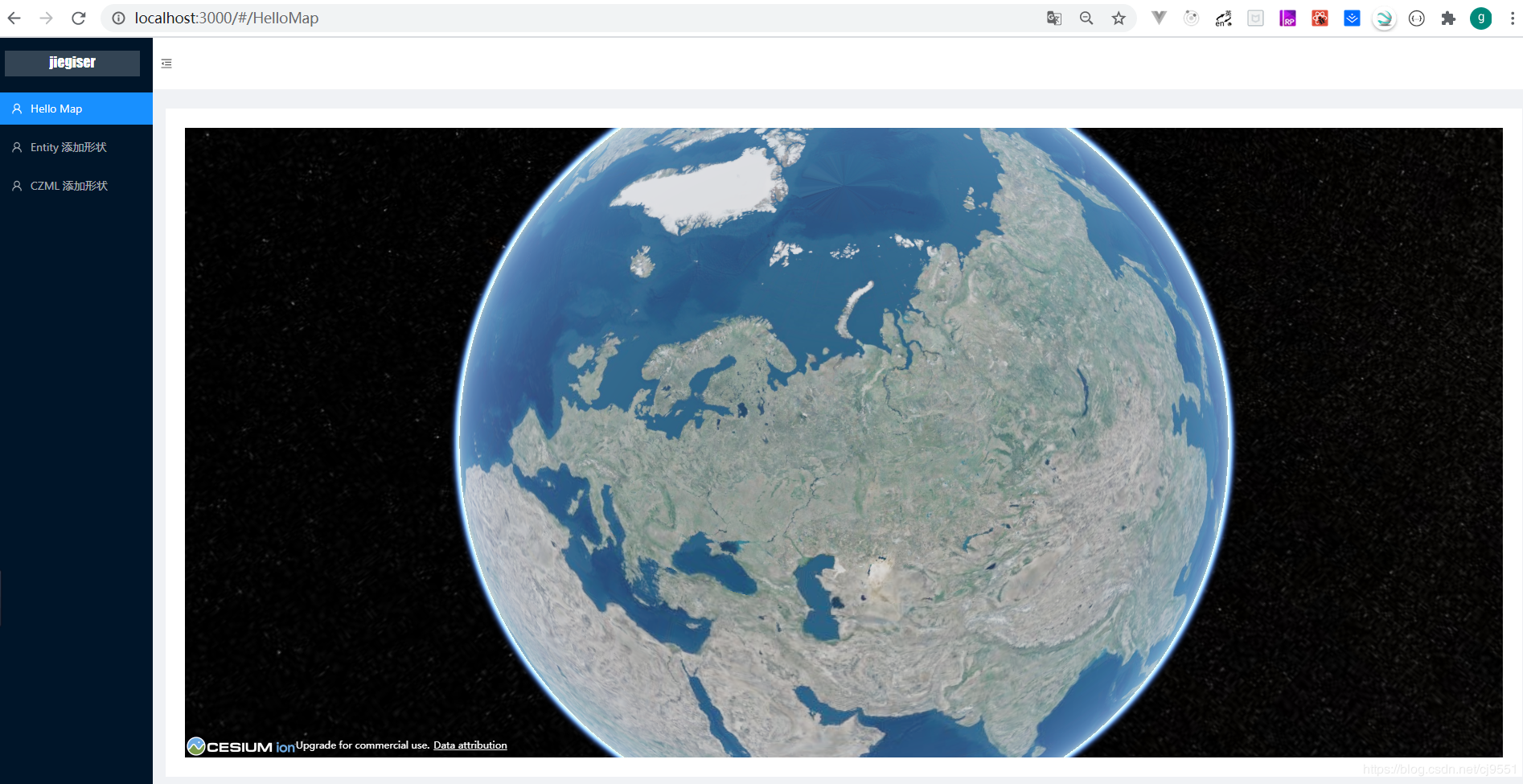This screenshot has height=784, width=1523.
Task: Open the Extensions puzzle menu
Action: tap(1448, 18)
